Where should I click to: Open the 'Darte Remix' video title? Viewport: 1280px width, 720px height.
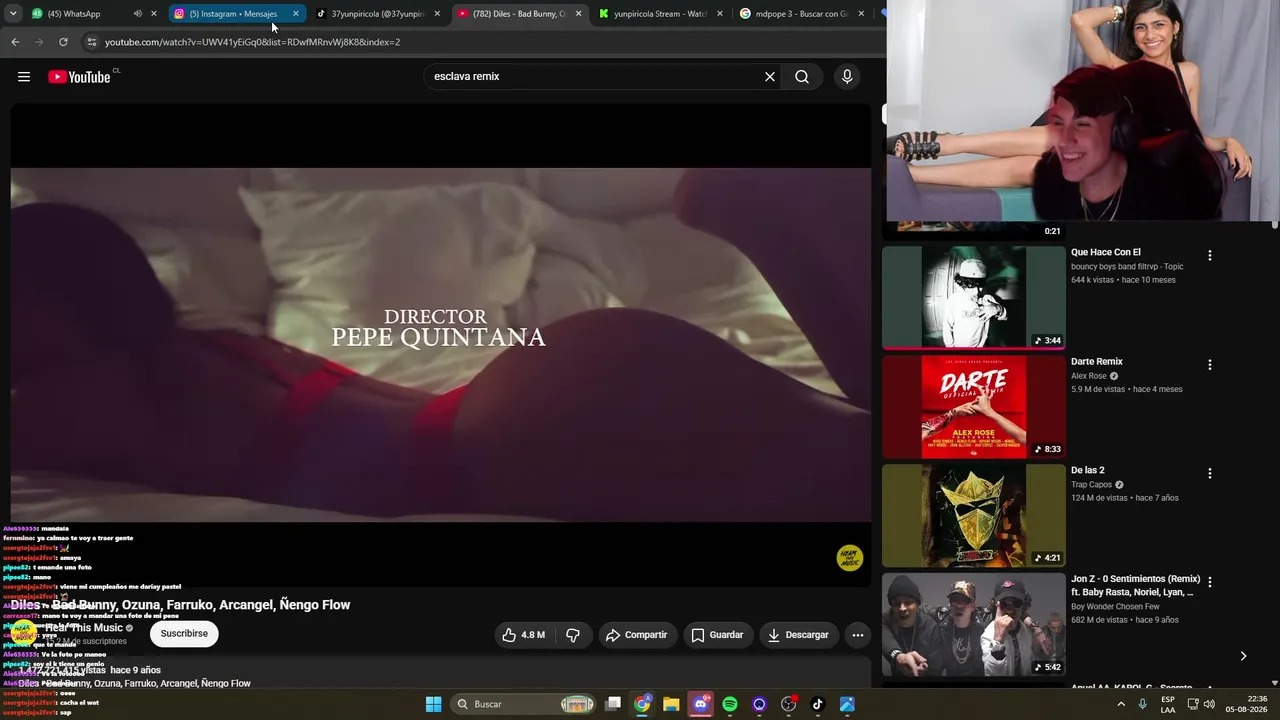pos(1097,361)
